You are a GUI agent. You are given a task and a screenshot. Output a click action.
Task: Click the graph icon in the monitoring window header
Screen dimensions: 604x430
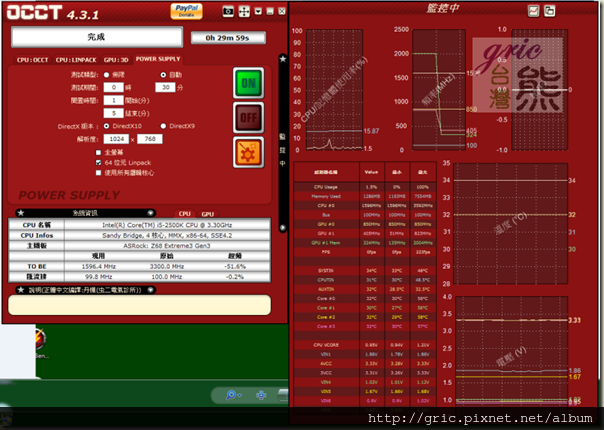pyautogui.click(x=534, y=11)
